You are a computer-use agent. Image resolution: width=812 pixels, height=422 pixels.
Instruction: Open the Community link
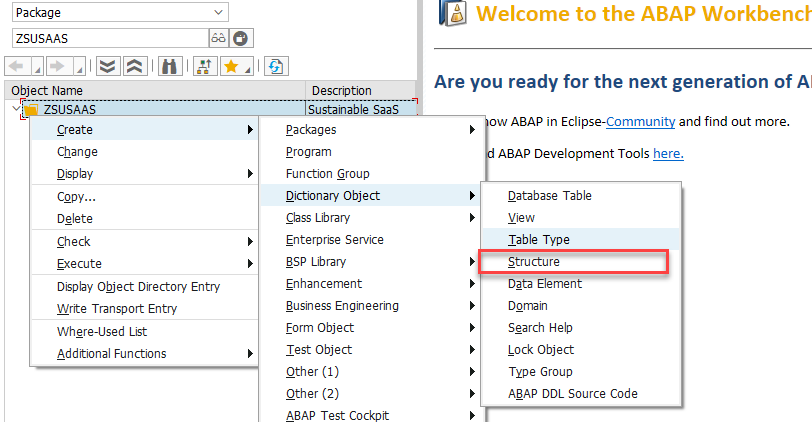click(x=641, y=122)
